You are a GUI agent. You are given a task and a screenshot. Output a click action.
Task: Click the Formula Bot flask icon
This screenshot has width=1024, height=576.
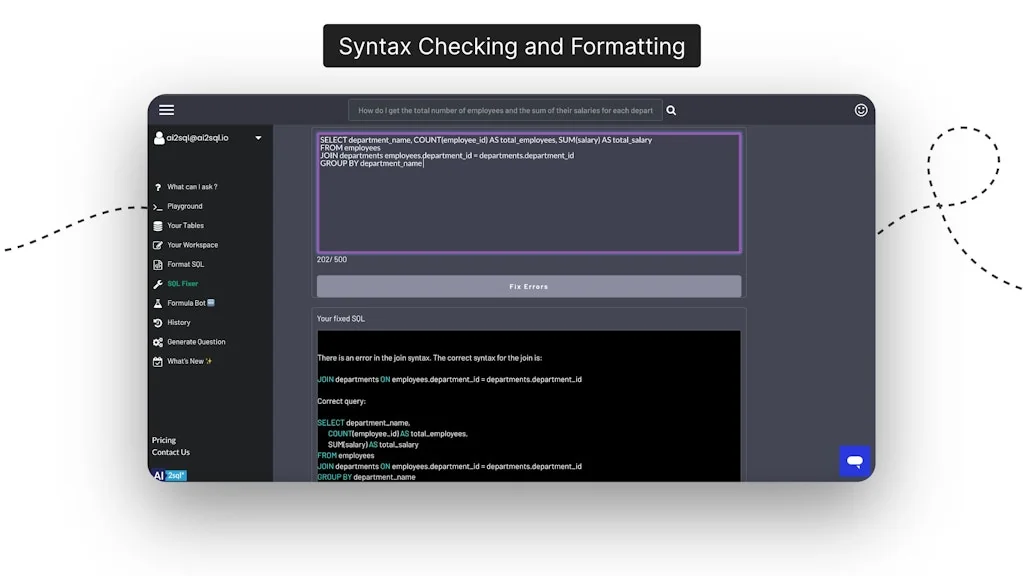[x=158, y=303]
